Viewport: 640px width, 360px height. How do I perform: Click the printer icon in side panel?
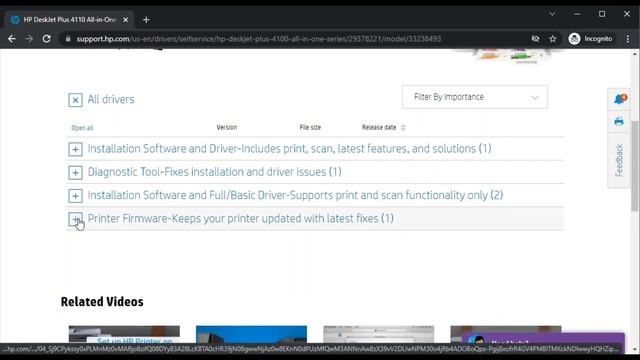tap(619, 121)
